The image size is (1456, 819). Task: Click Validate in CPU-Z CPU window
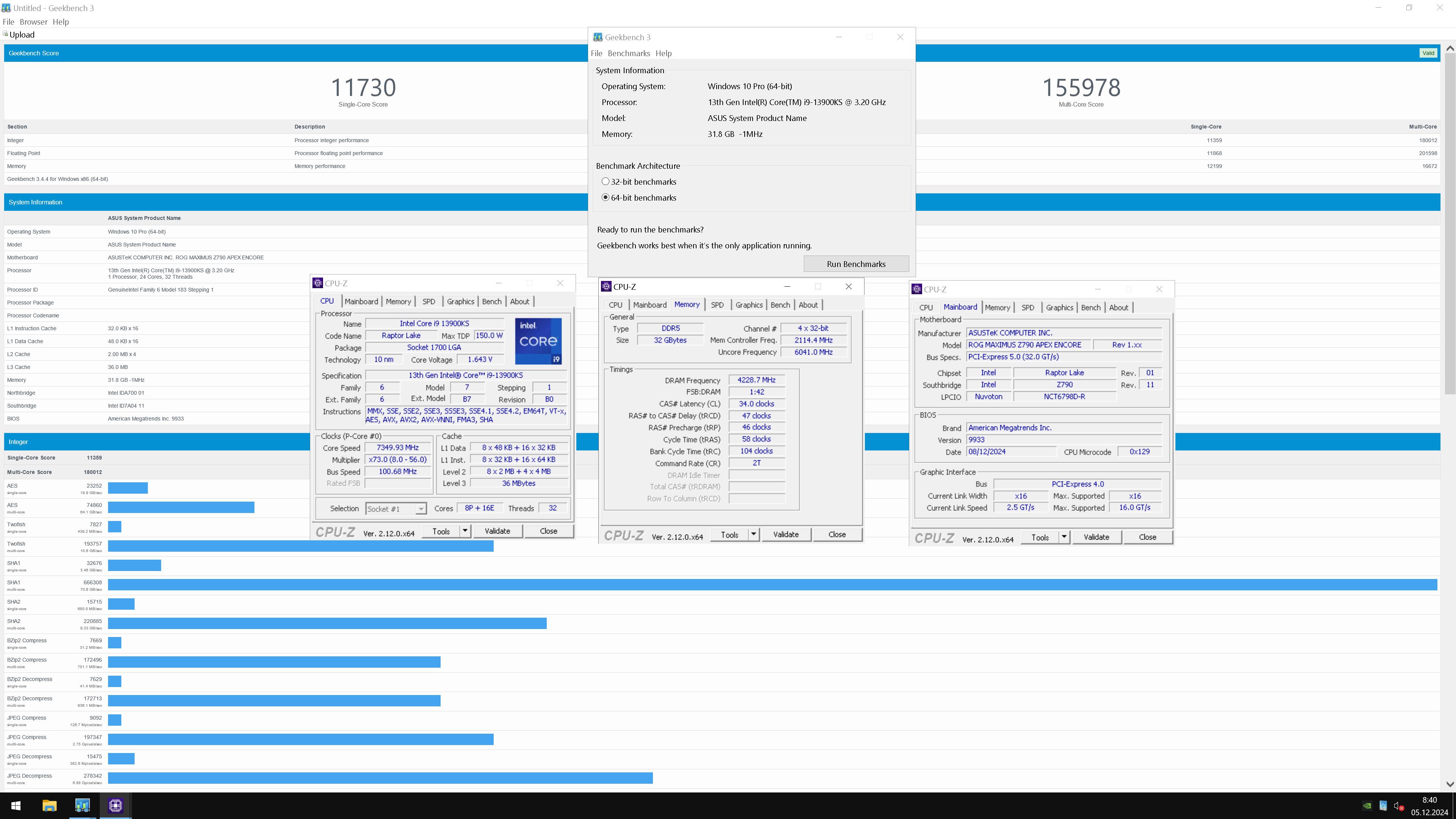(x=497, y=531)
